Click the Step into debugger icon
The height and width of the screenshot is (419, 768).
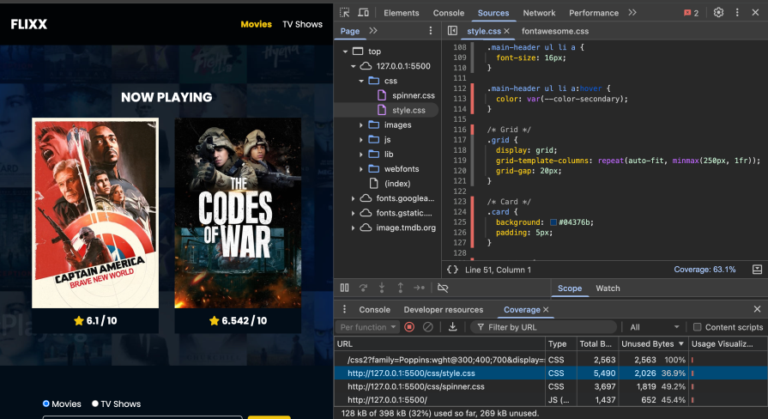382,288
